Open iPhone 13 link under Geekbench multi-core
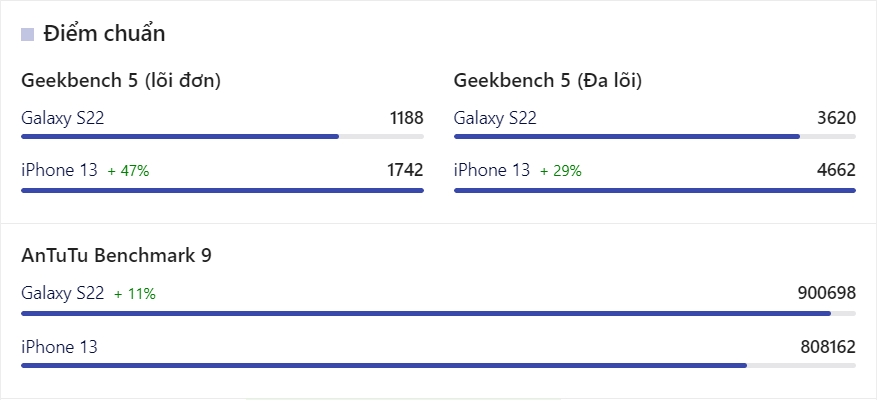Screen dimensions: 877x400 [492, 170]
